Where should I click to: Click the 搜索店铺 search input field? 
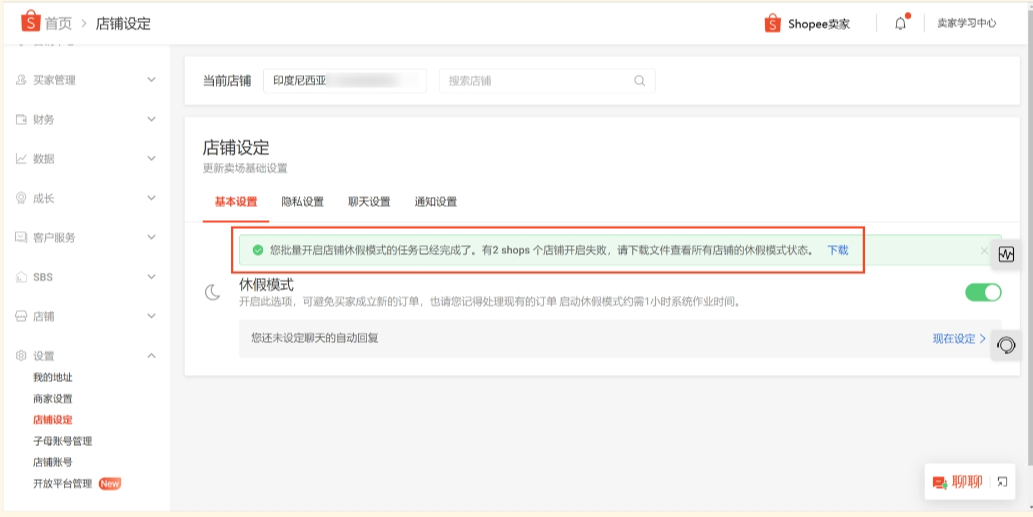[535, 81]
